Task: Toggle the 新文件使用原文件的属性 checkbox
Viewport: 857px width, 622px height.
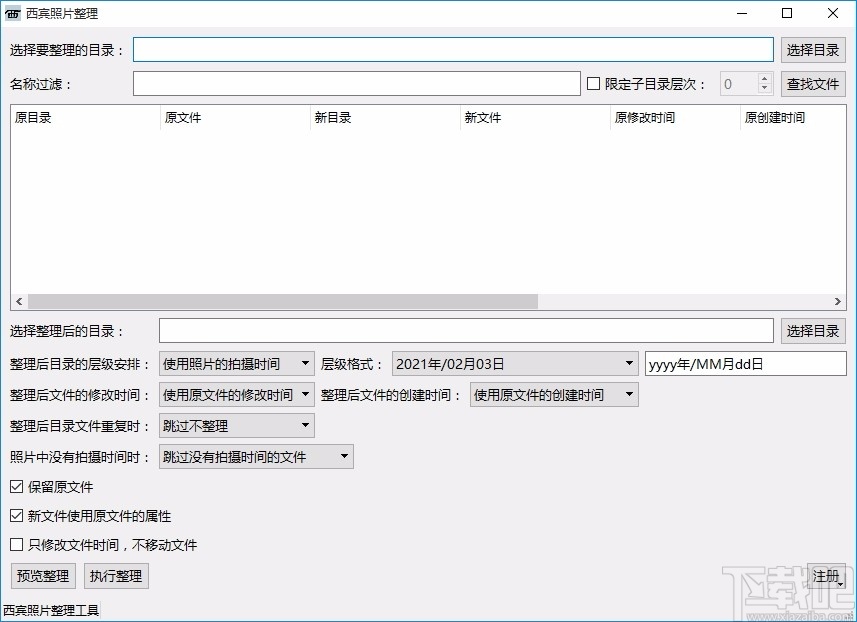Action: (16, 516)
